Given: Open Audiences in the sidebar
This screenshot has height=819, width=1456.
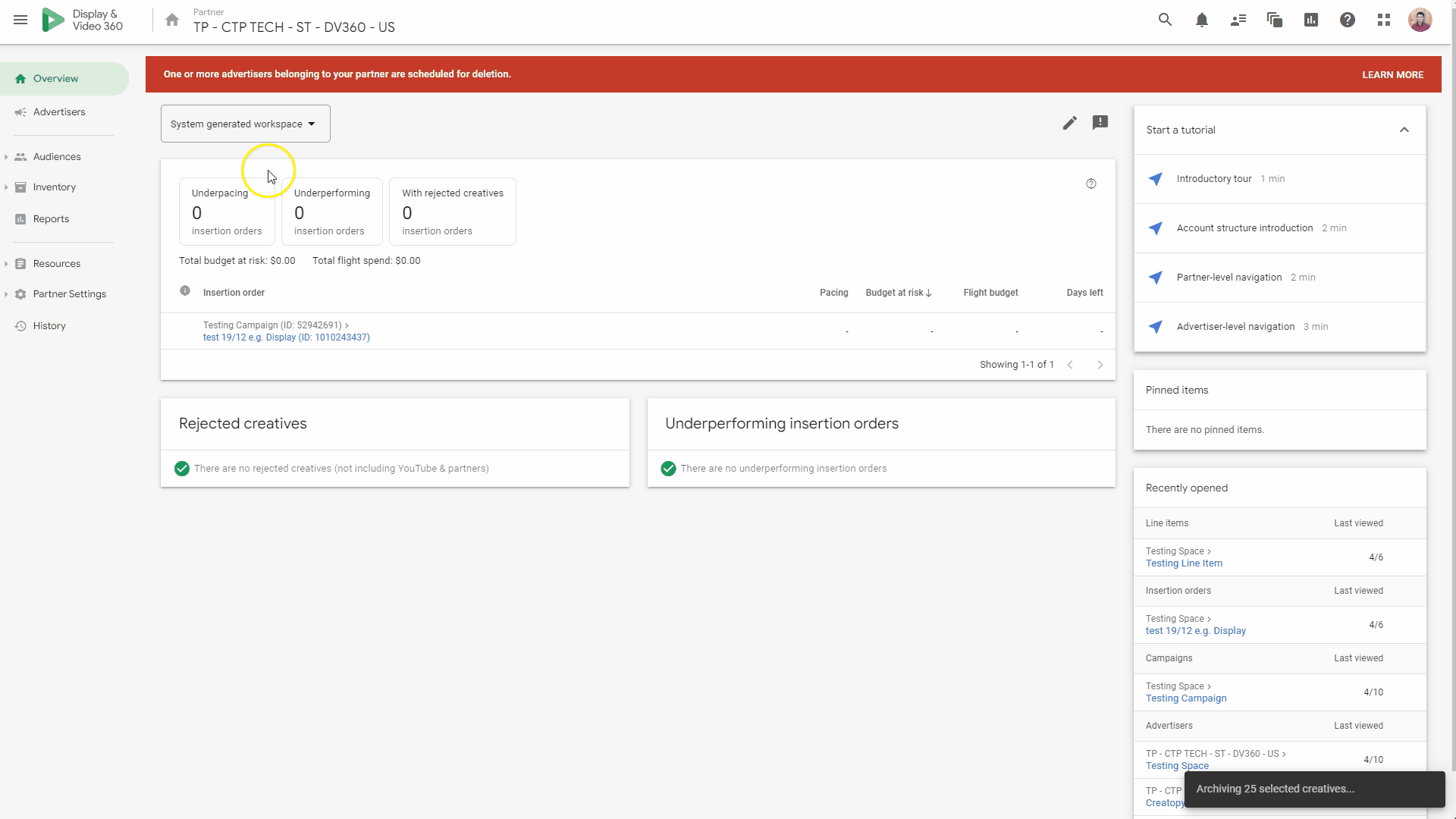Looking at the screenshot, I should pyautogui.click(x=57, y=157).
